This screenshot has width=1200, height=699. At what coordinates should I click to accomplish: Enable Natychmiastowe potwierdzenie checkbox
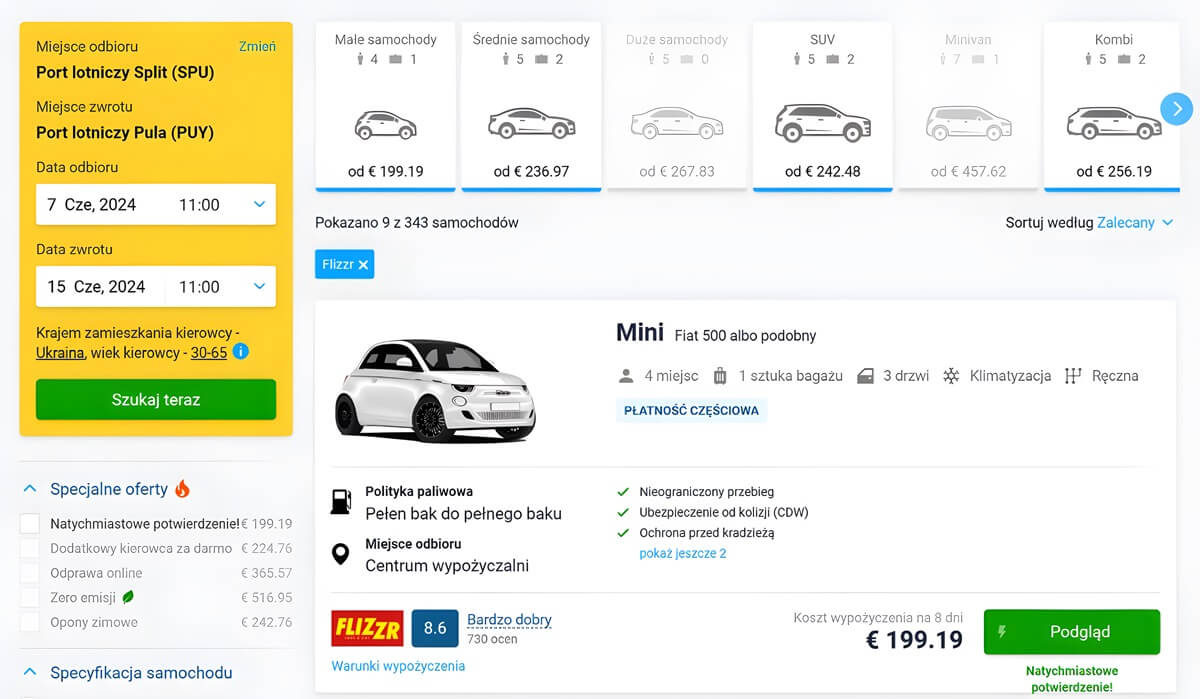point(30,523)
